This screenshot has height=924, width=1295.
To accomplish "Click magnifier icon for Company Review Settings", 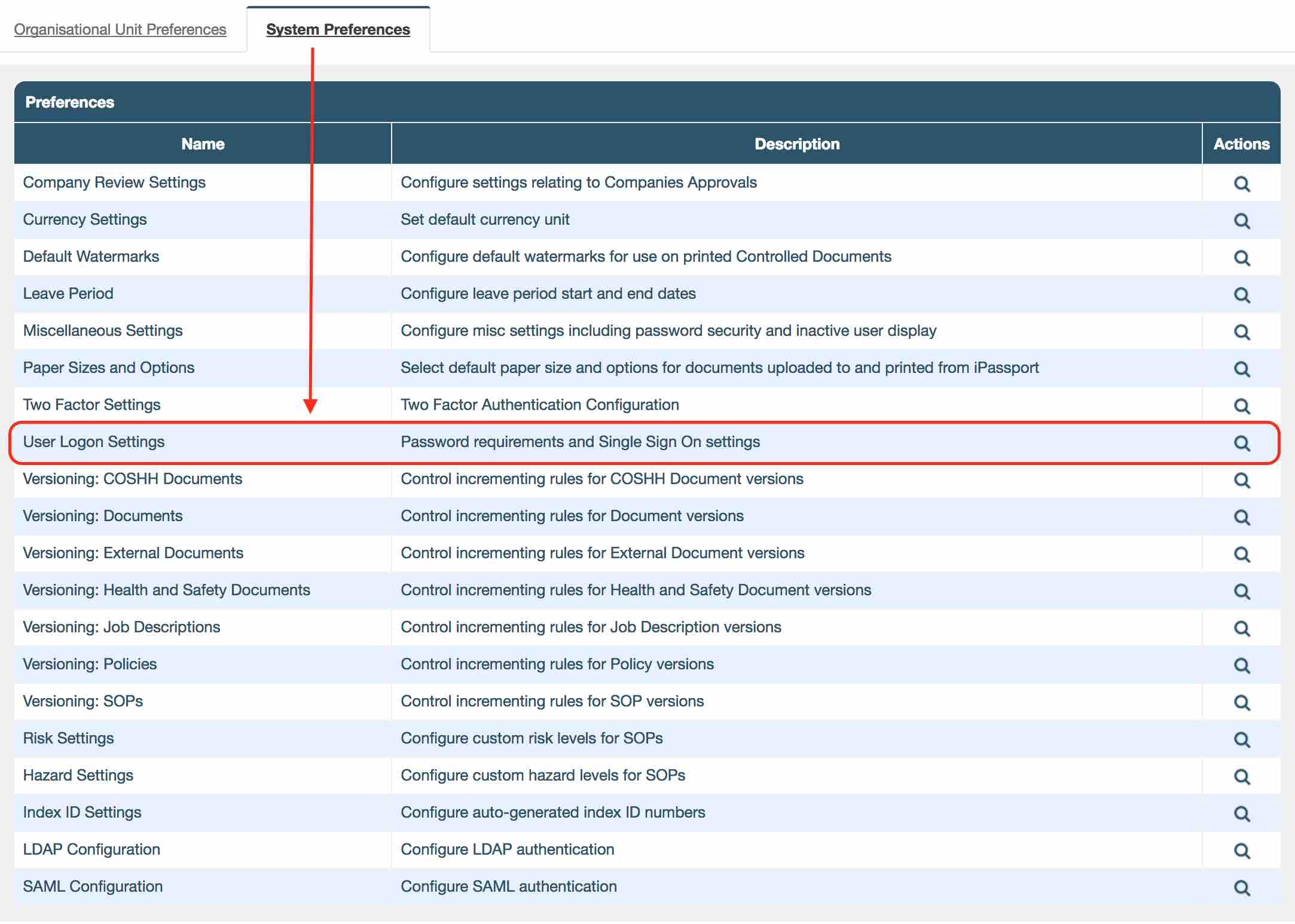I will [x=1241, y=183].
